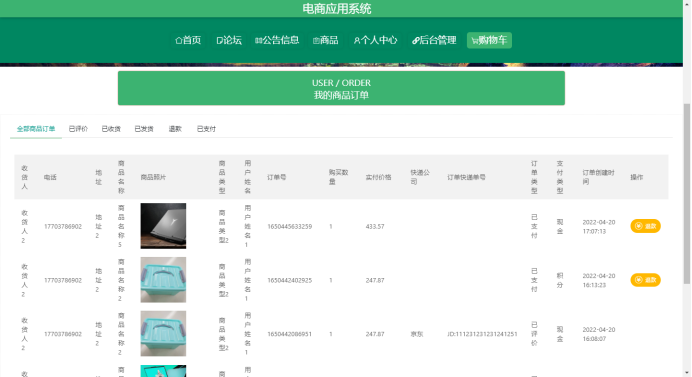This screenshot has width=692, height=377.
Task: Click creation time 2022-04-20 16:13:23
Action: [599, 280]
